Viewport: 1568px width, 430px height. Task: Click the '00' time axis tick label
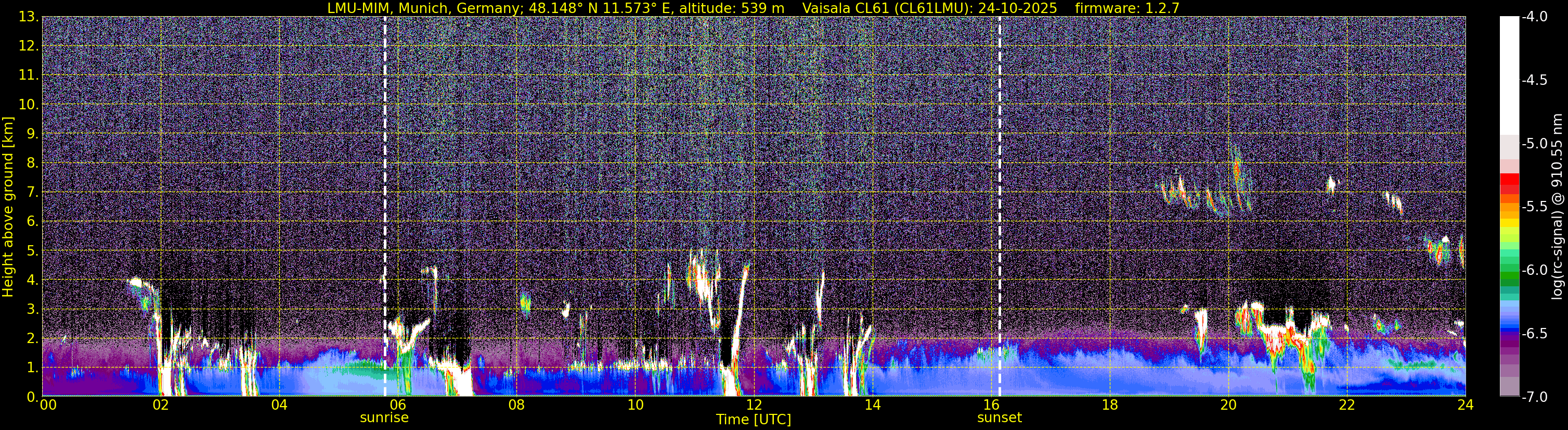[x=47, y=405]
